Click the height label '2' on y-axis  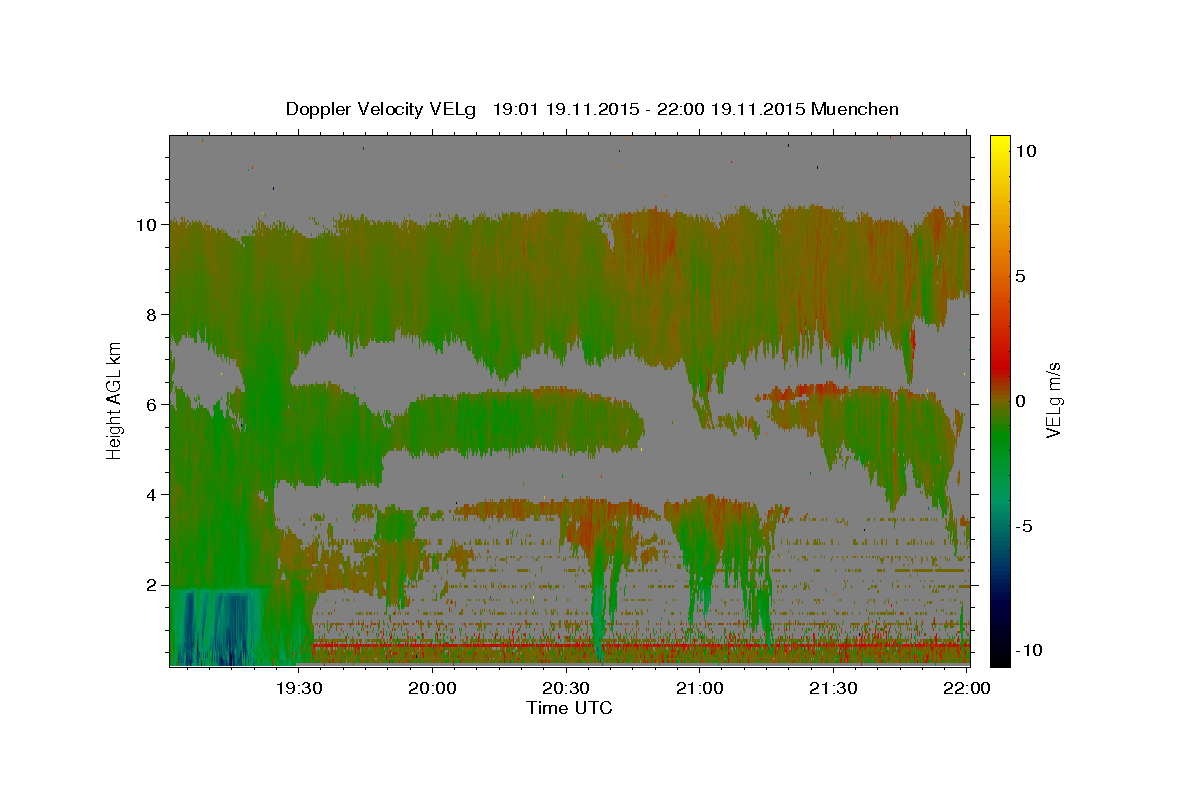[153, 585]
